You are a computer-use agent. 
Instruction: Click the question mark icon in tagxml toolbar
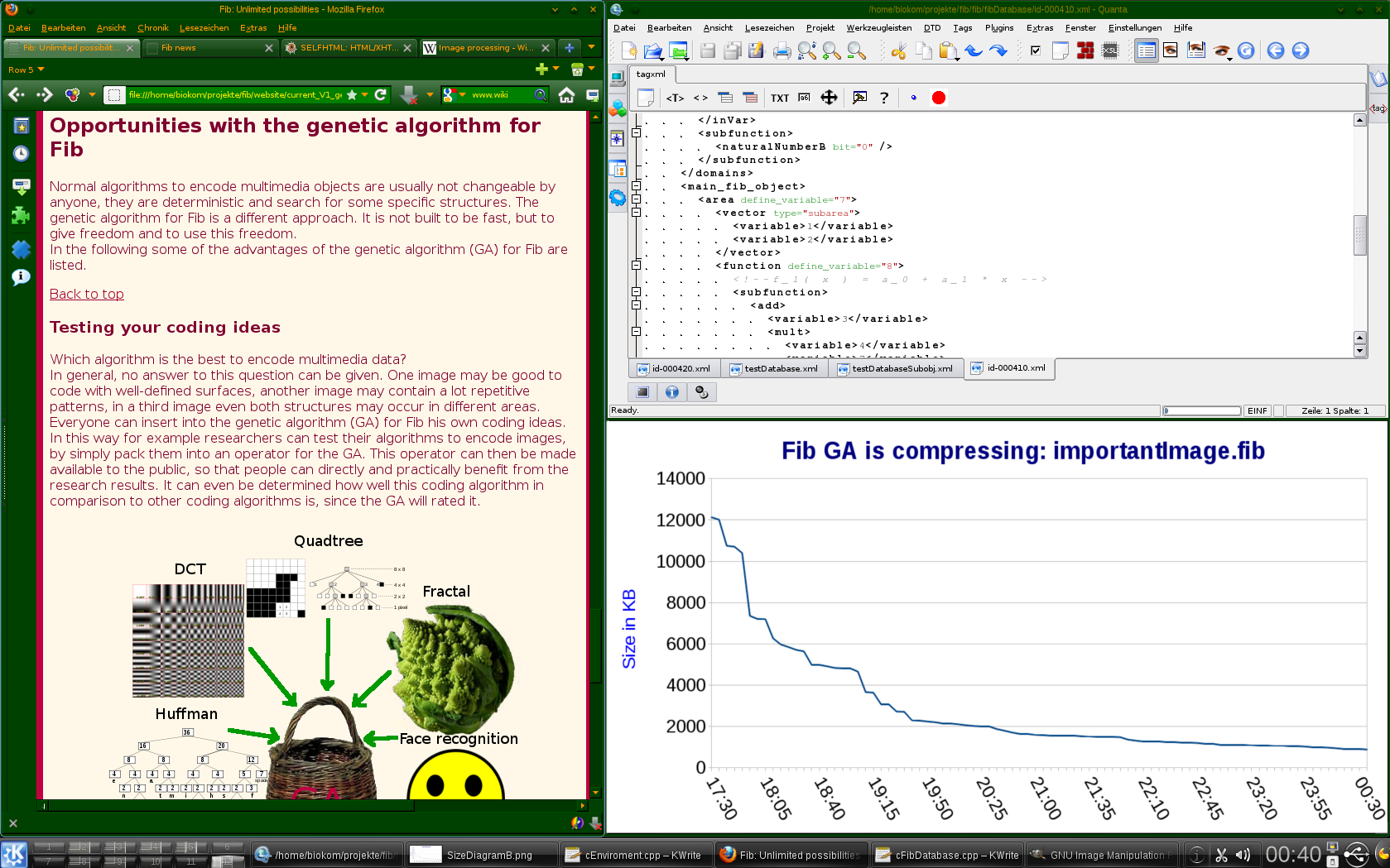pos(884,98)
